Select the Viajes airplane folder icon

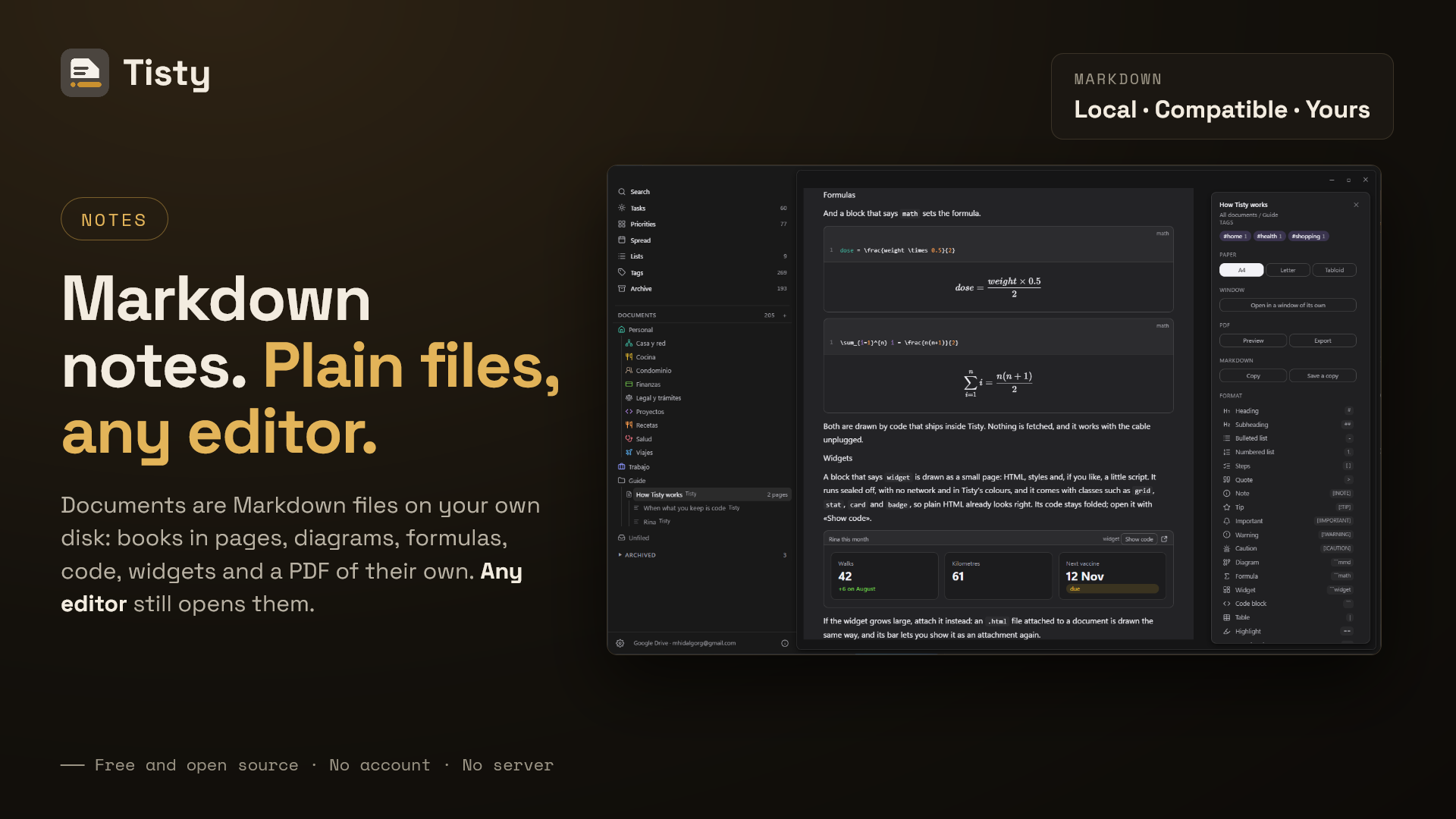[x=629, y=453]
